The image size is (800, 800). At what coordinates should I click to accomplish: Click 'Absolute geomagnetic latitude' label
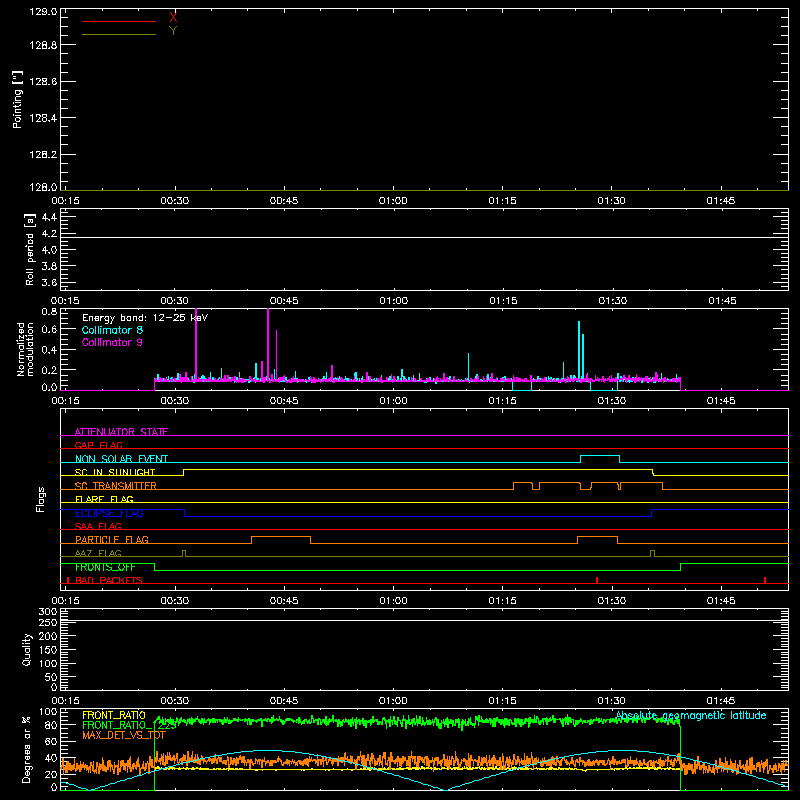pos(691,715)
